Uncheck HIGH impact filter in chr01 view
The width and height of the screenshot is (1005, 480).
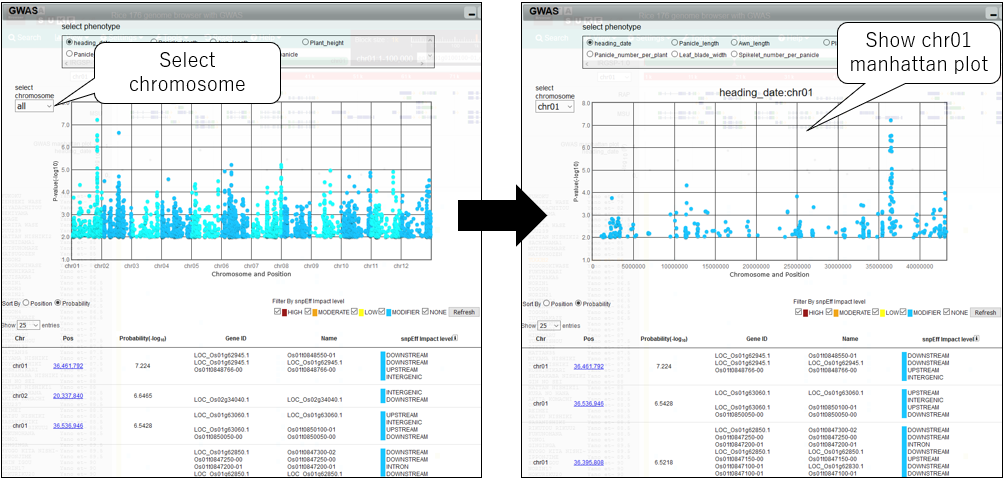point(798,312)
